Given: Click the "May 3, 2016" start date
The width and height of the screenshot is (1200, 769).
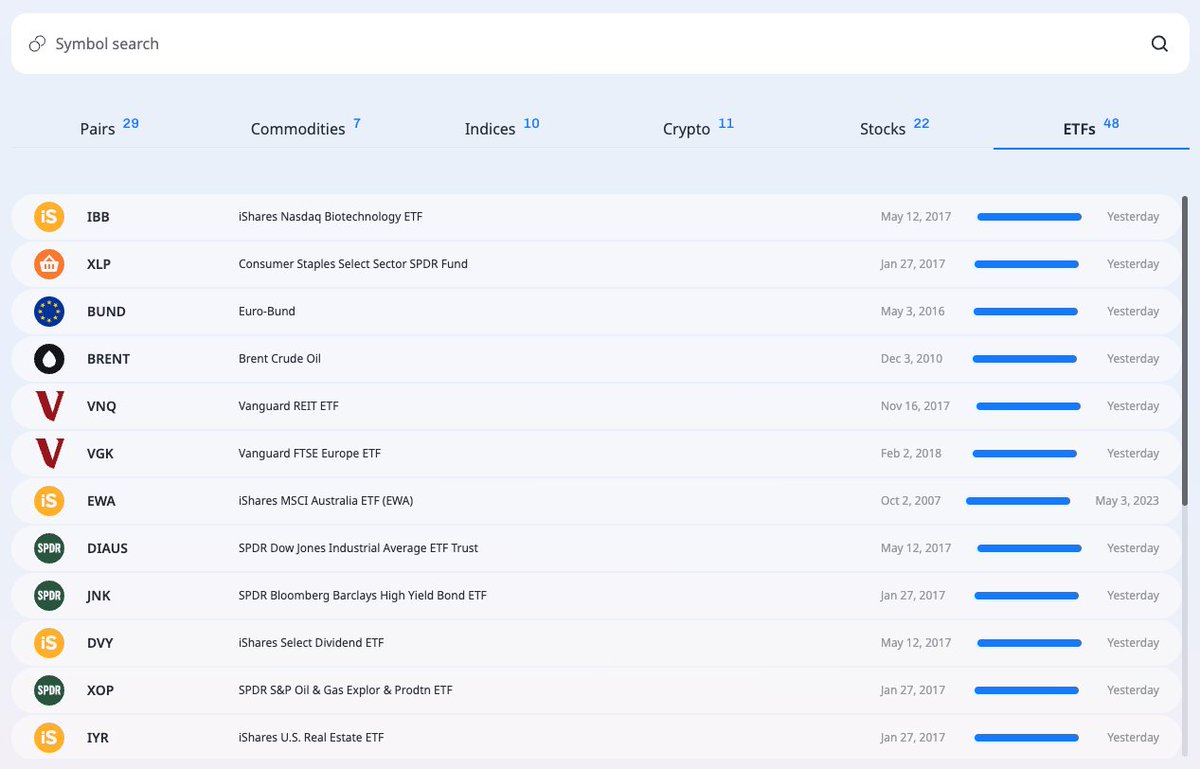Looking at the screenshot, I should (x=913, y=311).
